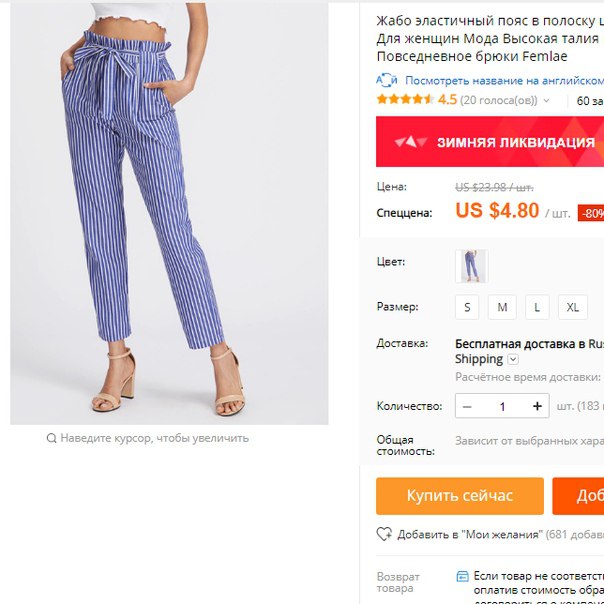Click the magnifier icon under the product image
Viewport: 604px width, 604px height.
click(x=51, y=438)
